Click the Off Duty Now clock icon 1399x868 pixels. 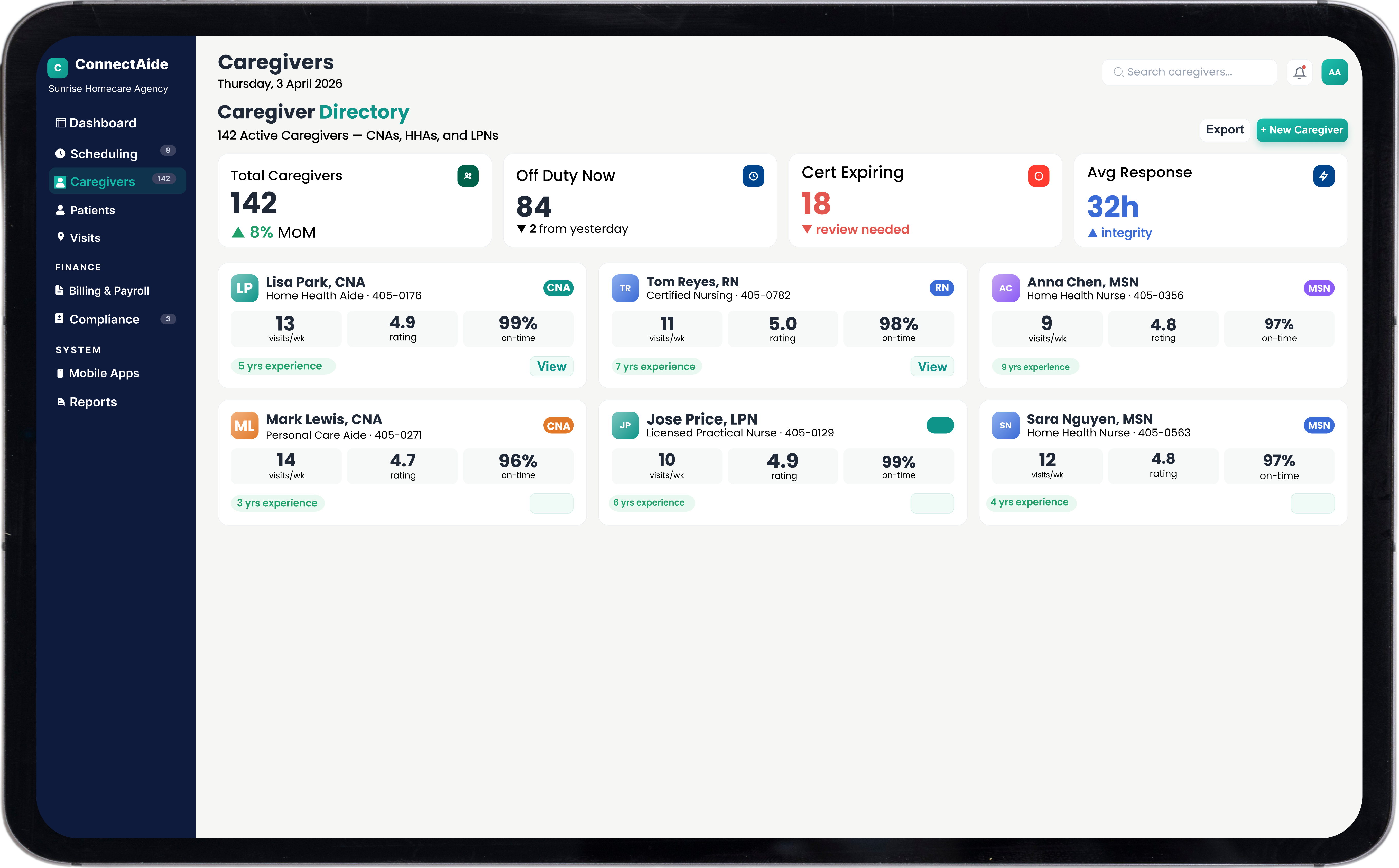point(753,176)
